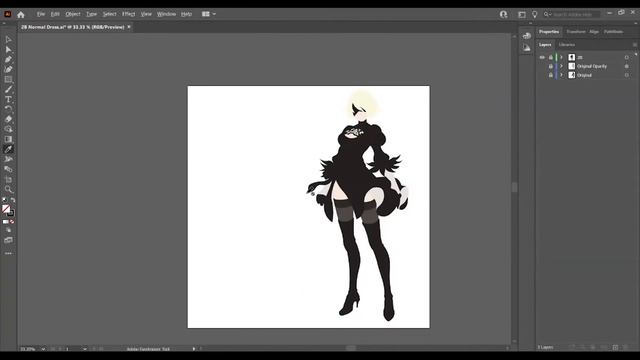Viewport: 640px width, 360px height.
Task: Open the Object menu
Action: coord(73,14)
